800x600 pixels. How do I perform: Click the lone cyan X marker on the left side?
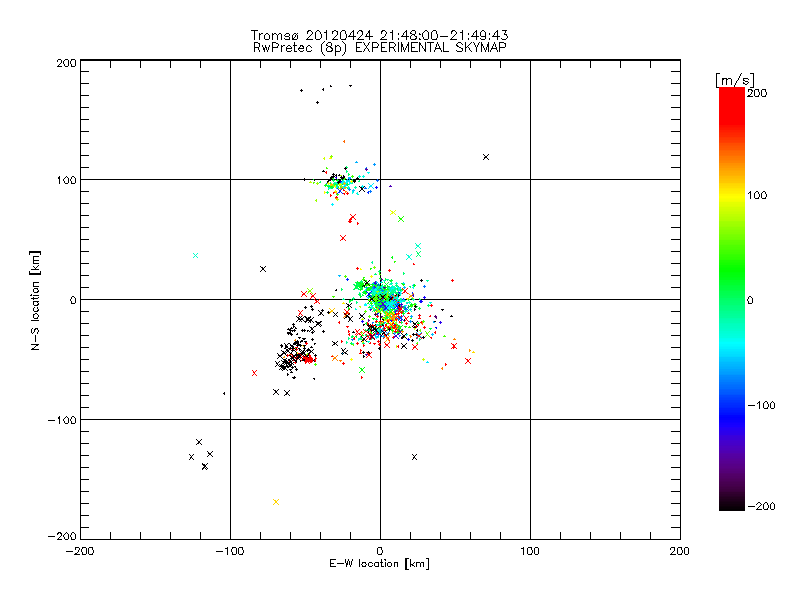pos(195,256)
